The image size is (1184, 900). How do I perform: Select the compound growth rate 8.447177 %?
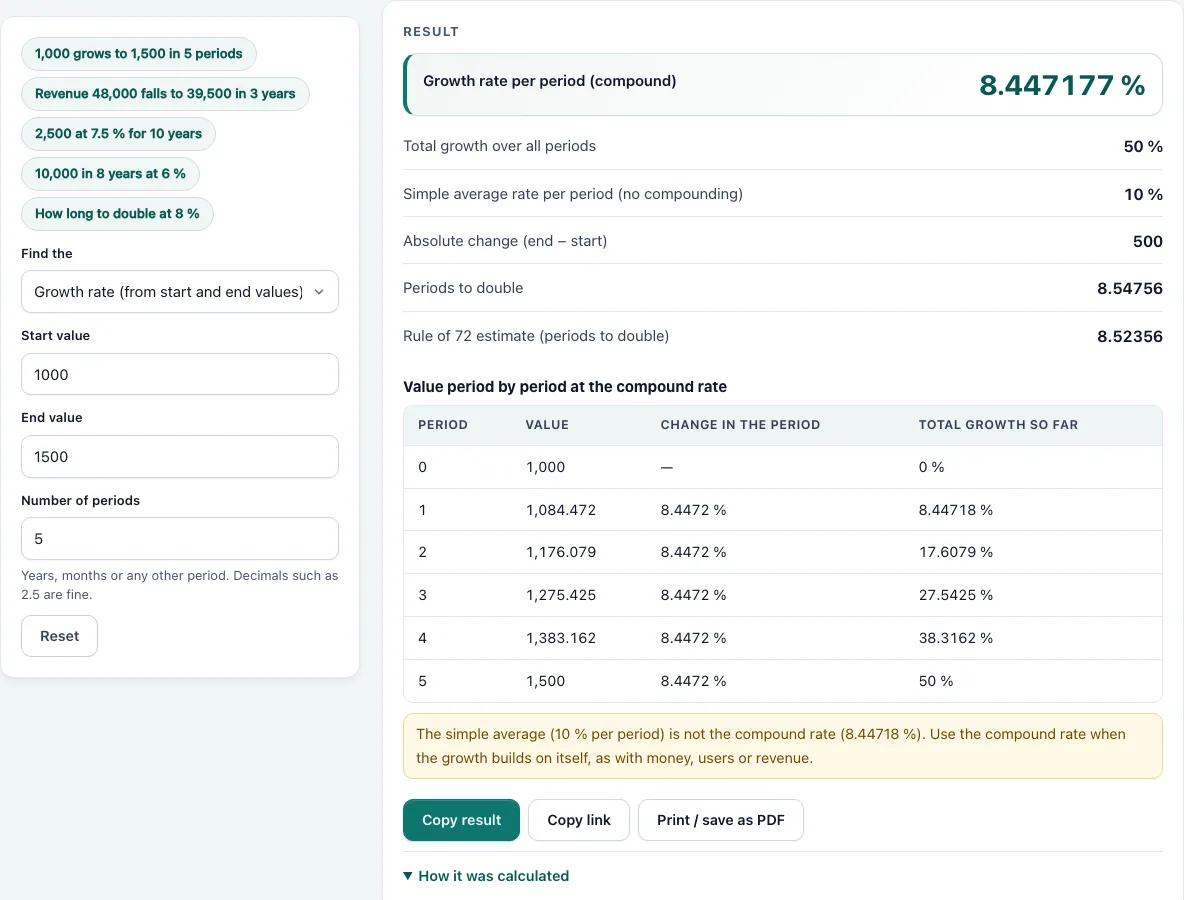pos(1062,85)
